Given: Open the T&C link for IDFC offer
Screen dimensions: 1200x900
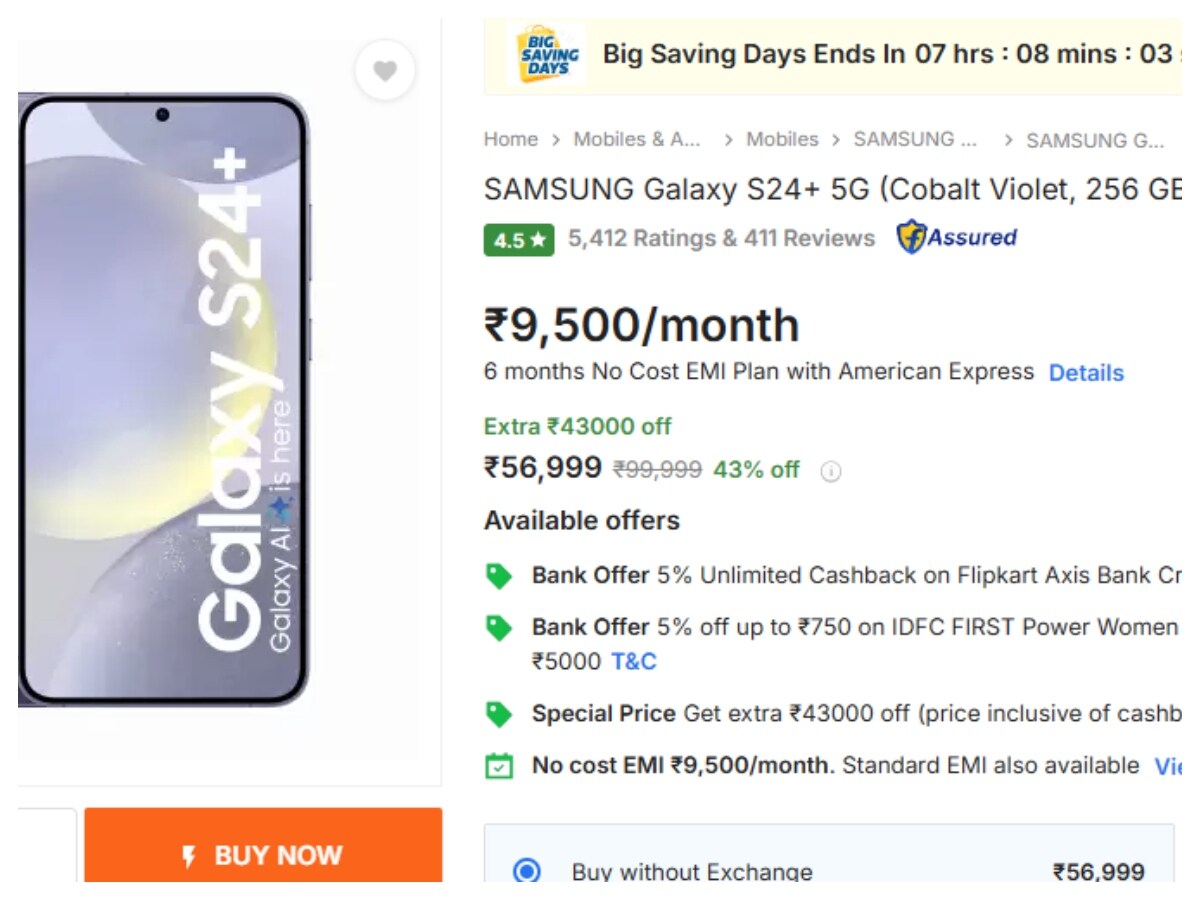Looking at the screenshot, I should pyautogui.click(x=634, y=662).
